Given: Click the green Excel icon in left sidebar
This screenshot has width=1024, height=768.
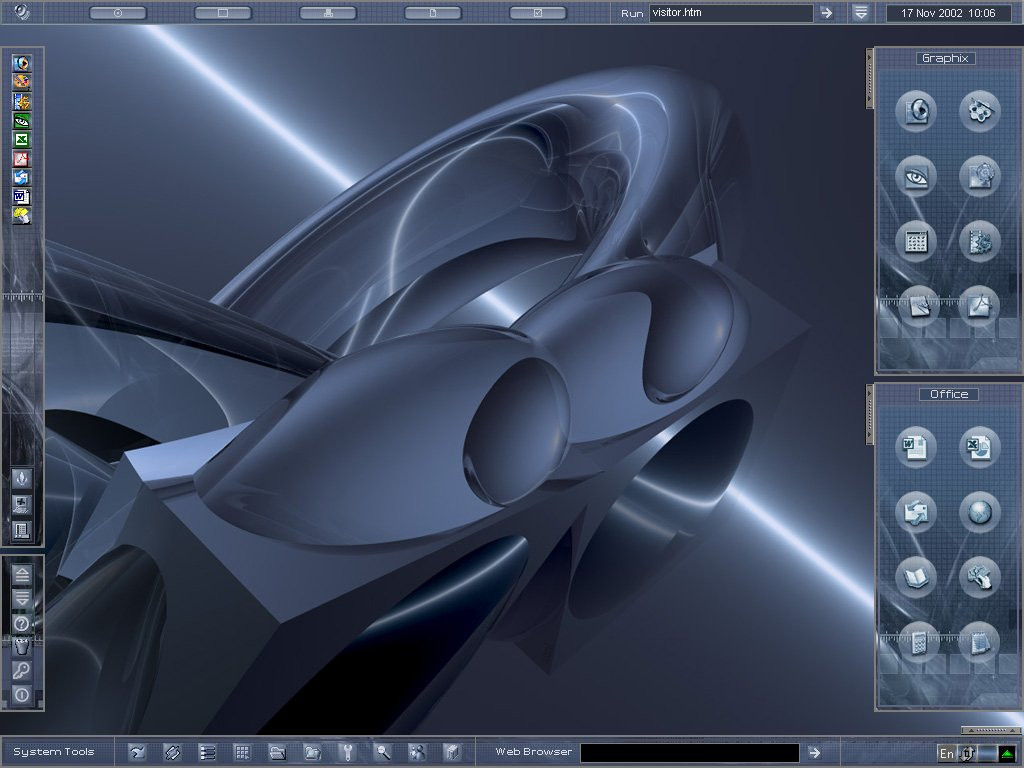Looking at the screenshot, I should tap(22, 140).
